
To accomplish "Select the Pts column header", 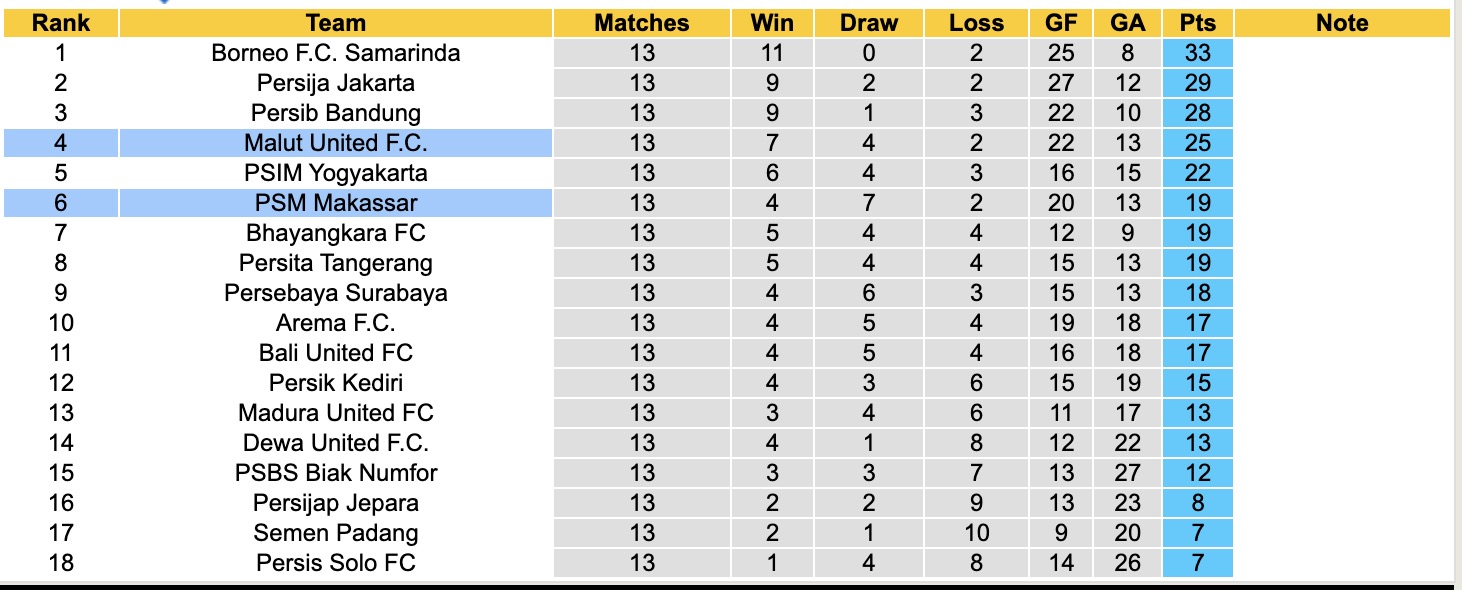I will pos(1197,23).
